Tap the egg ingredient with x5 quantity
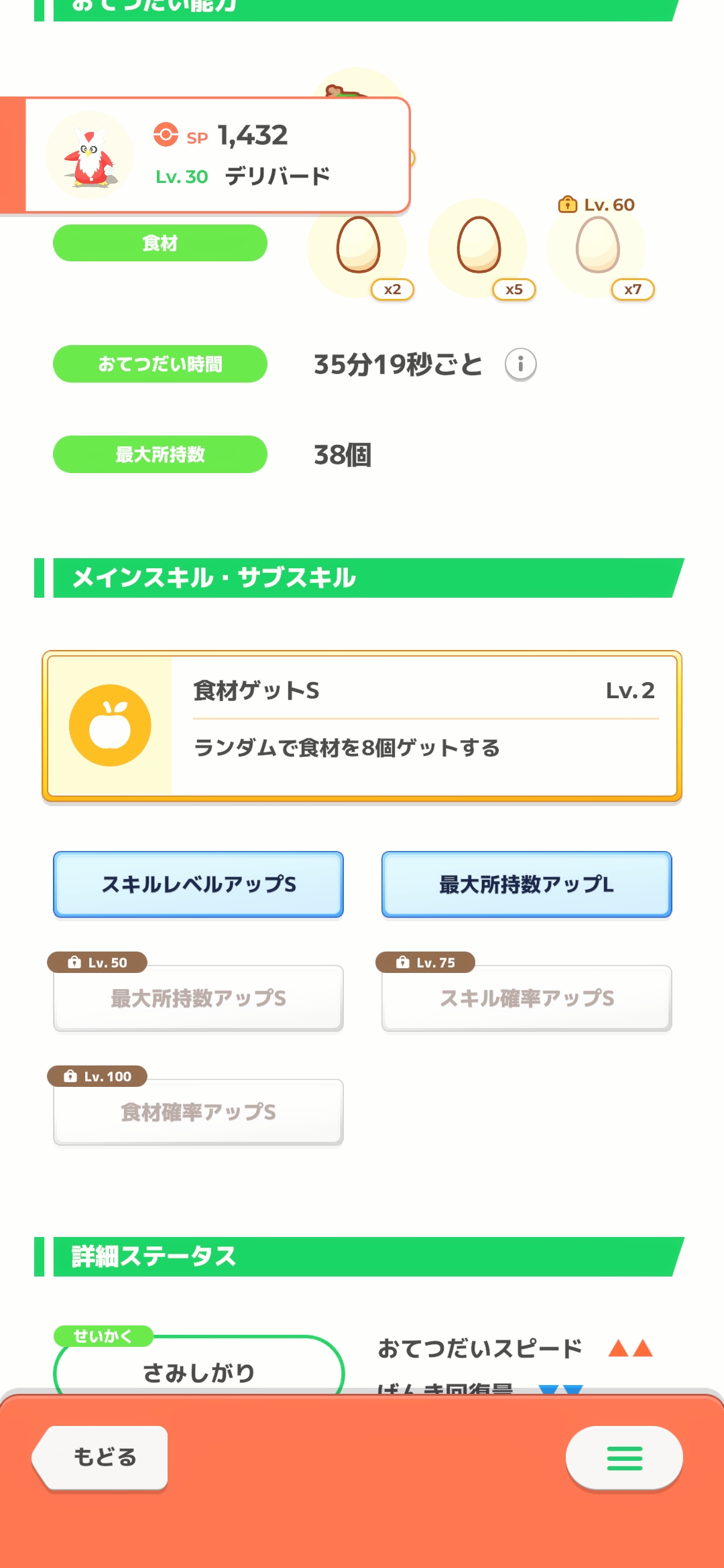The image size is (724, 1568). tap(479, 247)
